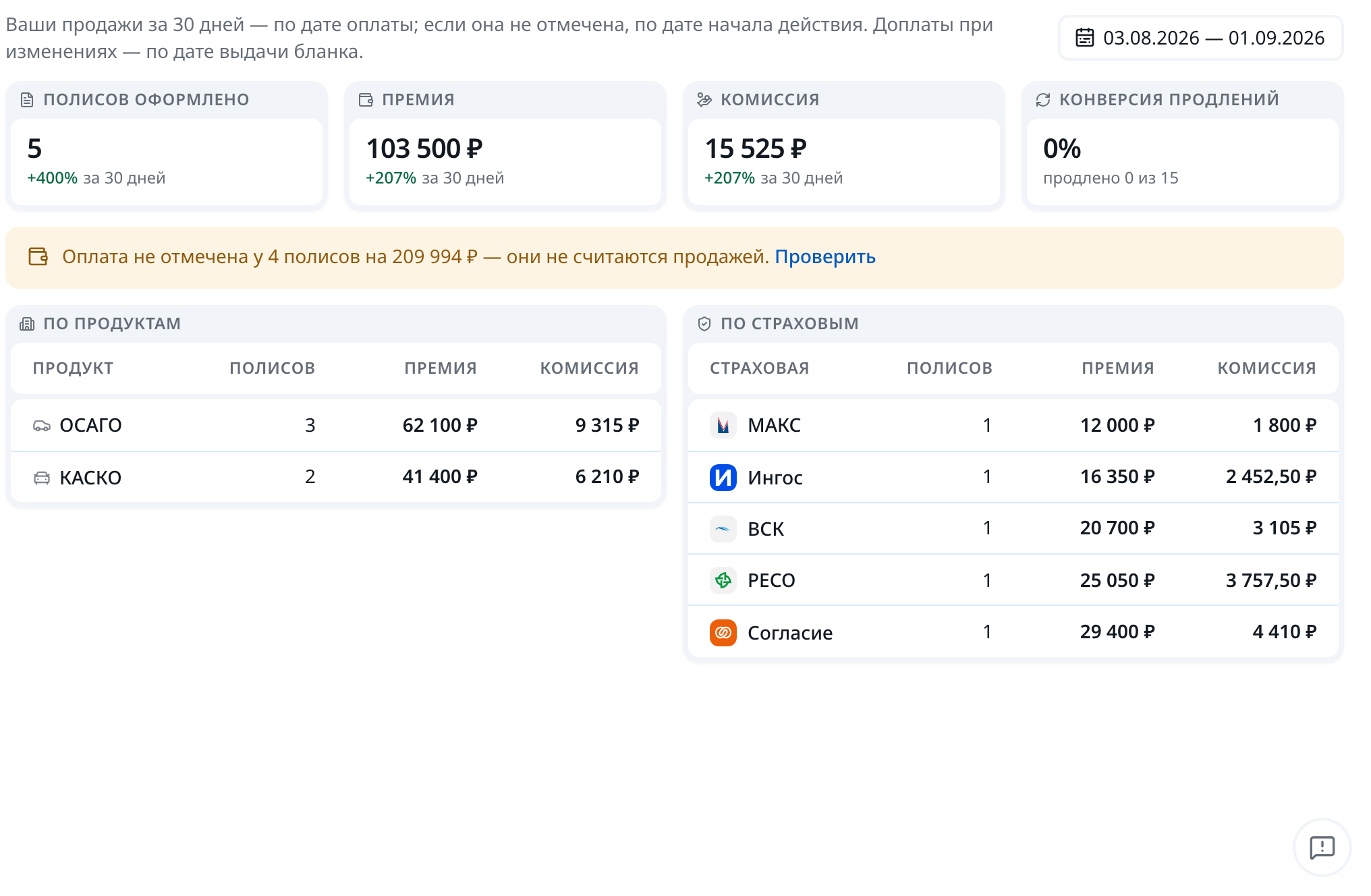Click the Ингос insurer logo

723,478
